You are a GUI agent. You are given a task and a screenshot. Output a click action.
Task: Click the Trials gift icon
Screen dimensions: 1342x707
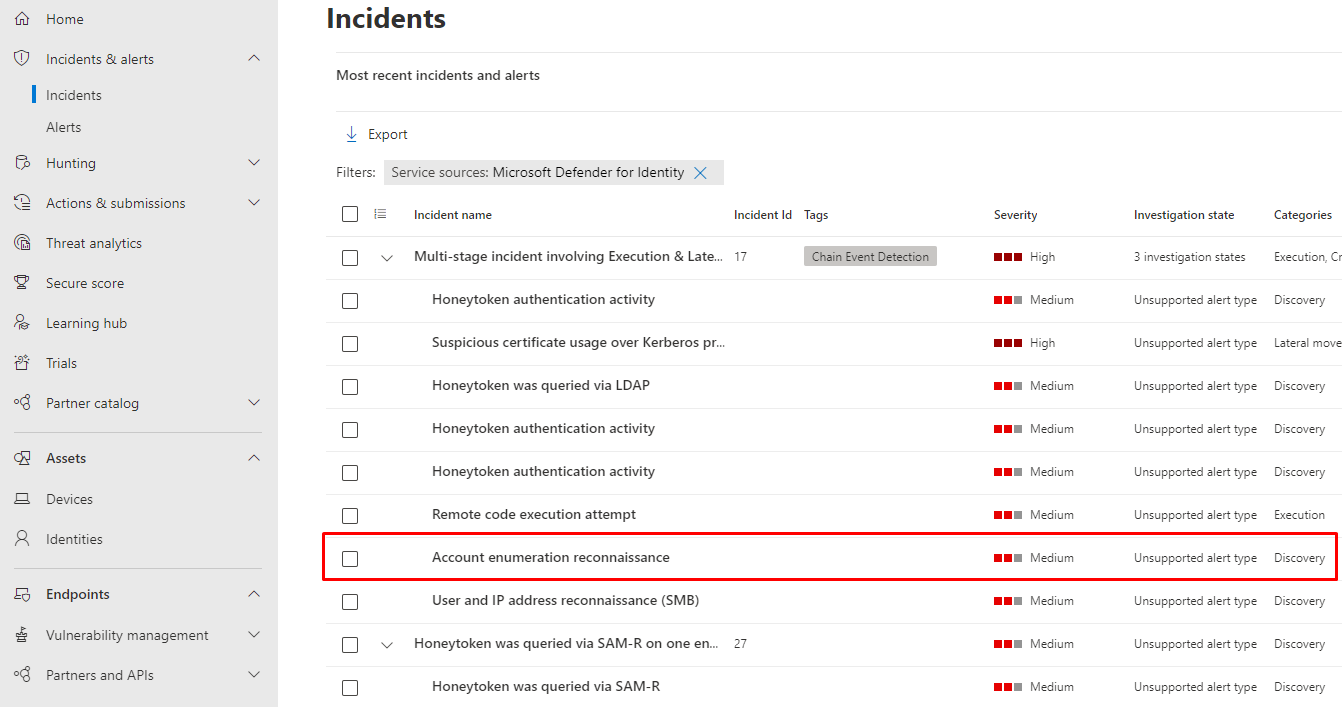click(x=22, y=363)
